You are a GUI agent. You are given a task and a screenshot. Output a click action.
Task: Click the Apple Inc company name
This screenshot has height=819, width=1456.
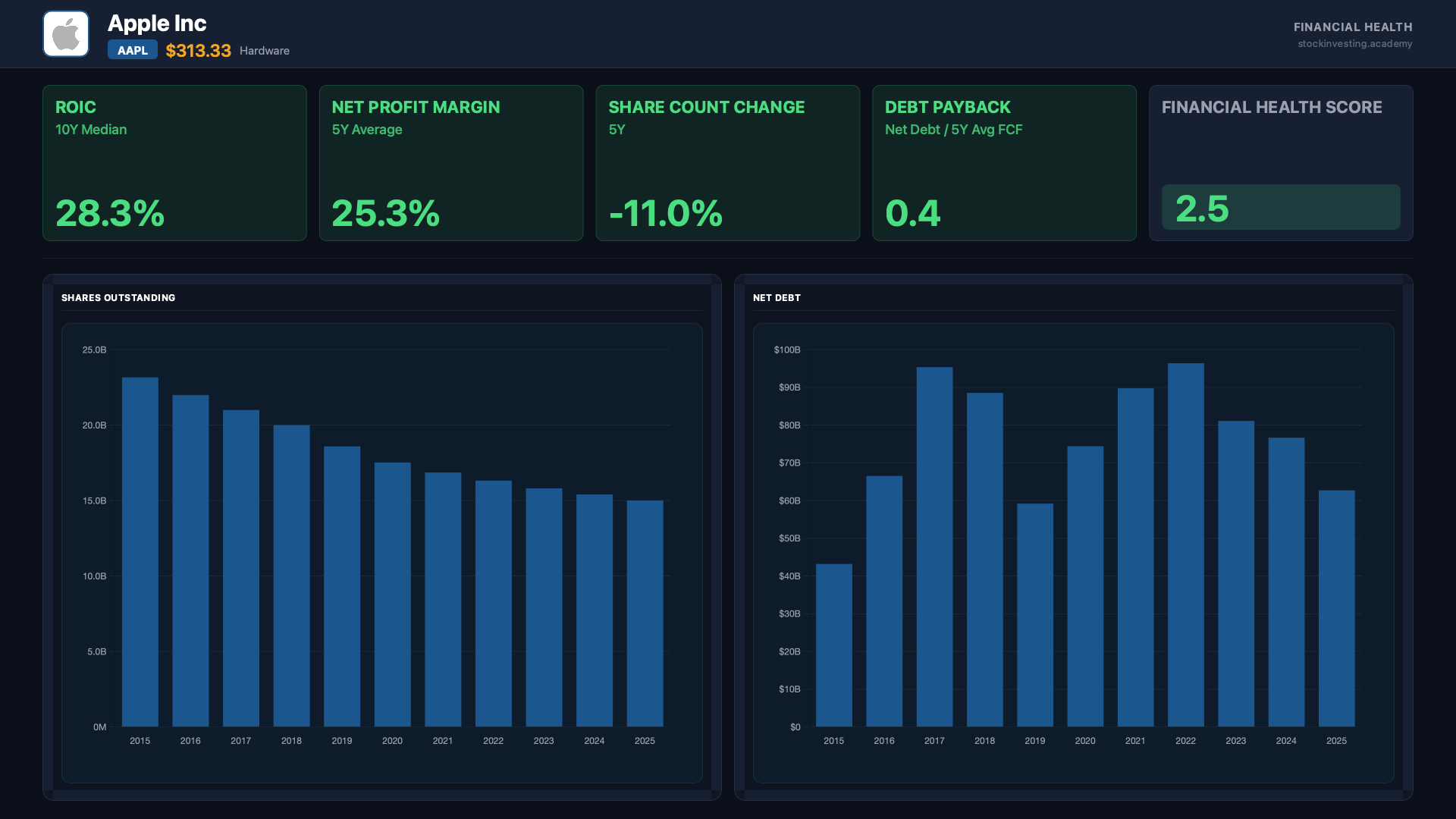pyautogui.click(x=157, y=24)
